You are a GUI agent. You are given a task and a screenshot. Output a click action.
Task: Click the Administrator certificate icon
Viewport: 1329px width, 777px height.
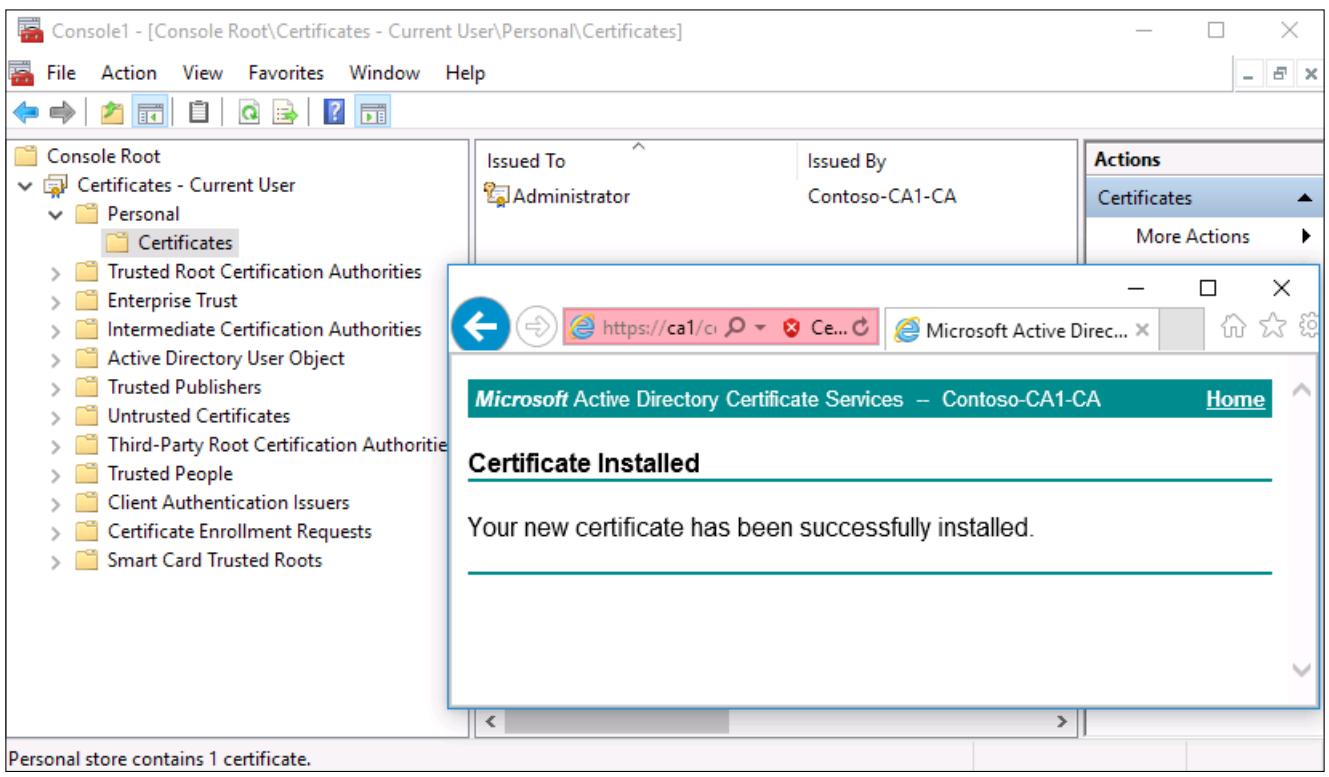tap(495, 197)
